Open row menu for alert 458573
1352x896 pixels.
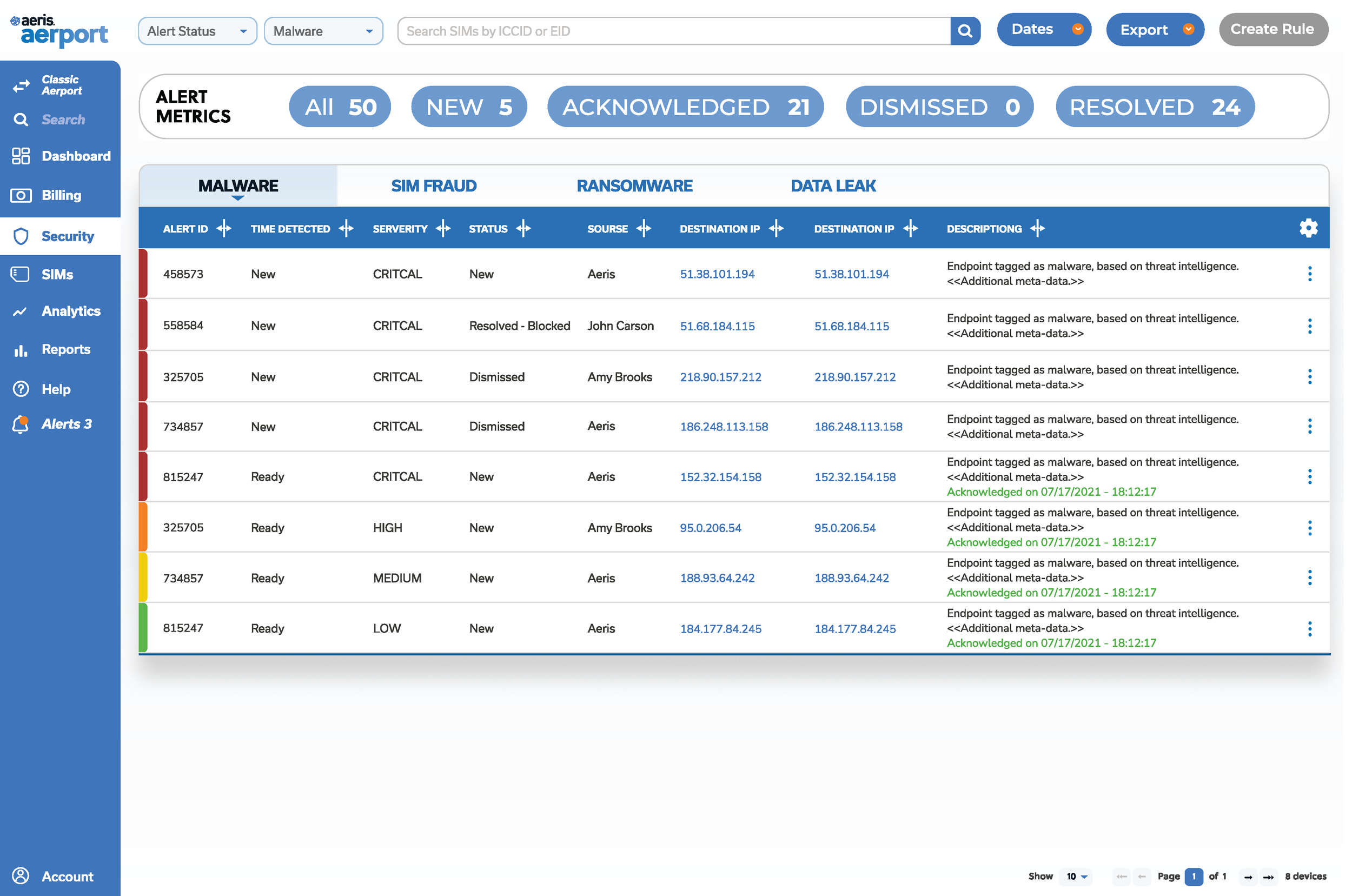1309,274
